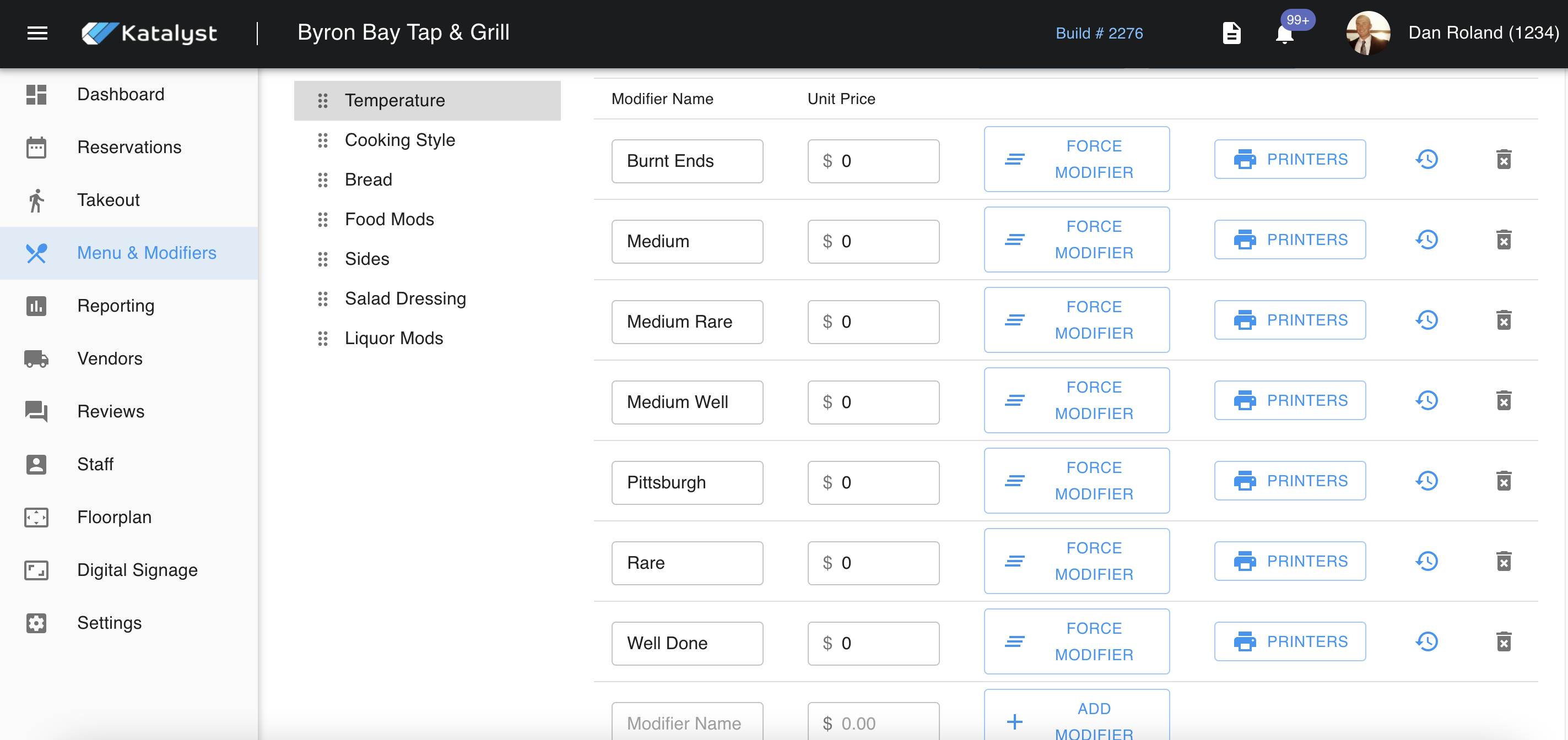Go to Floorplan in sidebar
This screenshot has height=740, width=1568.
[x=114, y=516]
